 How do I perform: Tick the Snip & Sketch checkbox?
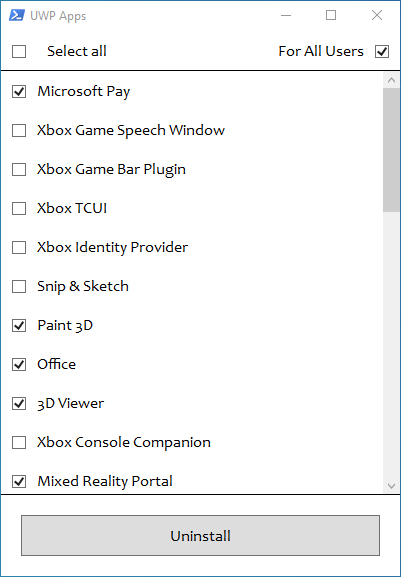pos(19,286)
